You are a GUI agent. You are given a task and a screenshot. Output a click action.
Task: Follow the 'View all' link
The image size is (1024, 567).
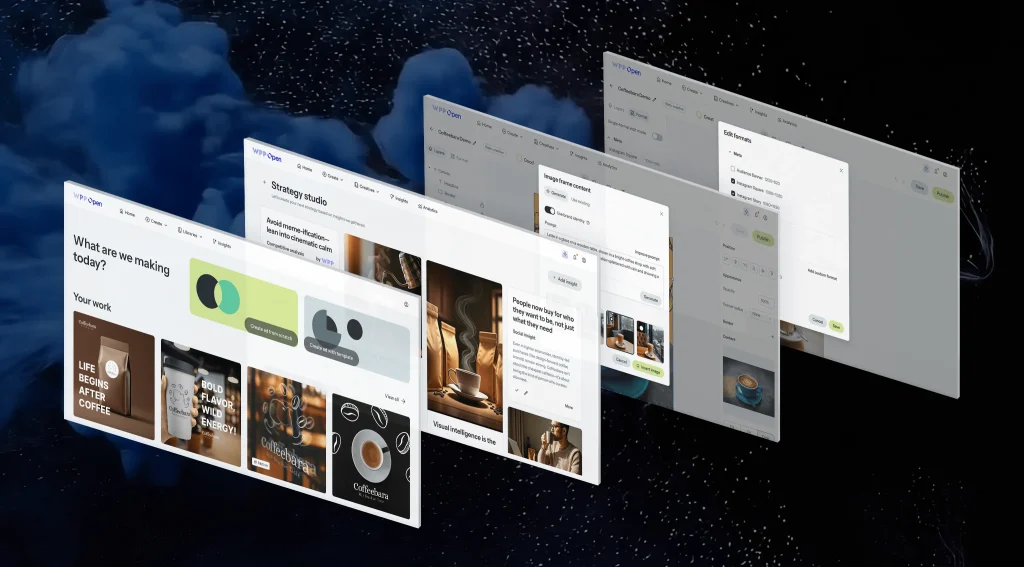click(395, 398)
